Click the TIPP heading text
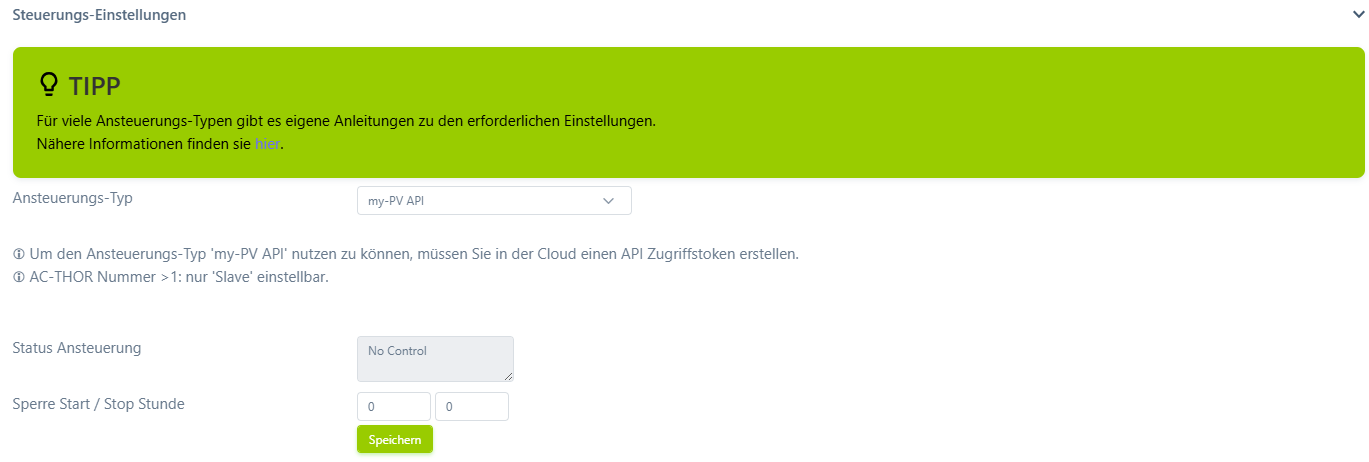Screen dimensions: 1369x462 [94, 86]
